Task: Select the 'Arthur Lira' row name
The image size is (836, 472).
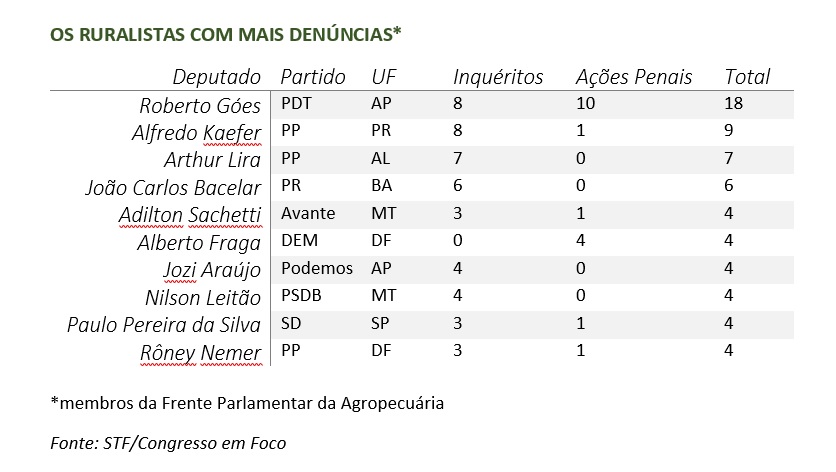Action: (212, 160)
